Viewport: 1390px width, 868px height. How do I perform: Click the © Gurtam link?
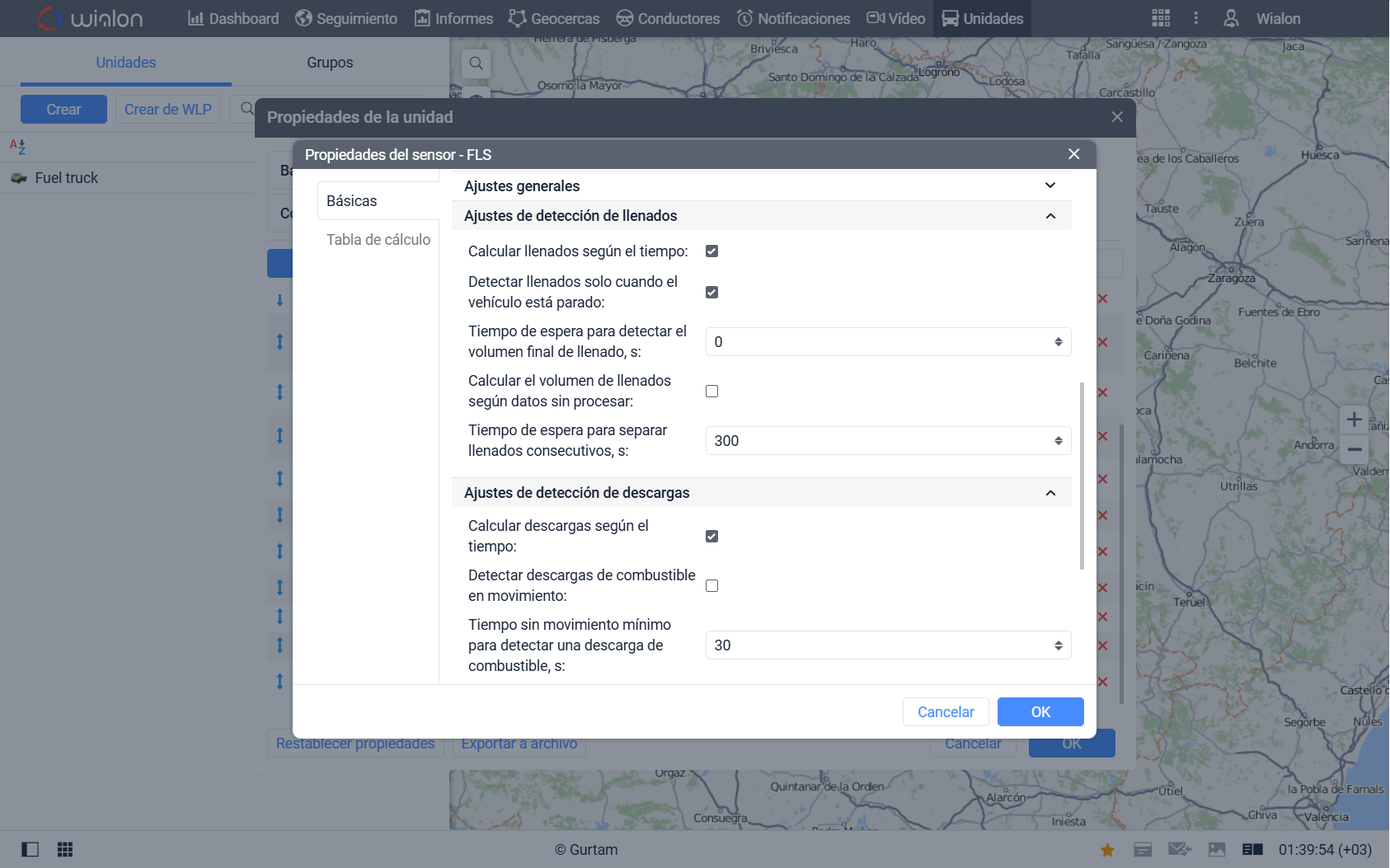[586, 850]
